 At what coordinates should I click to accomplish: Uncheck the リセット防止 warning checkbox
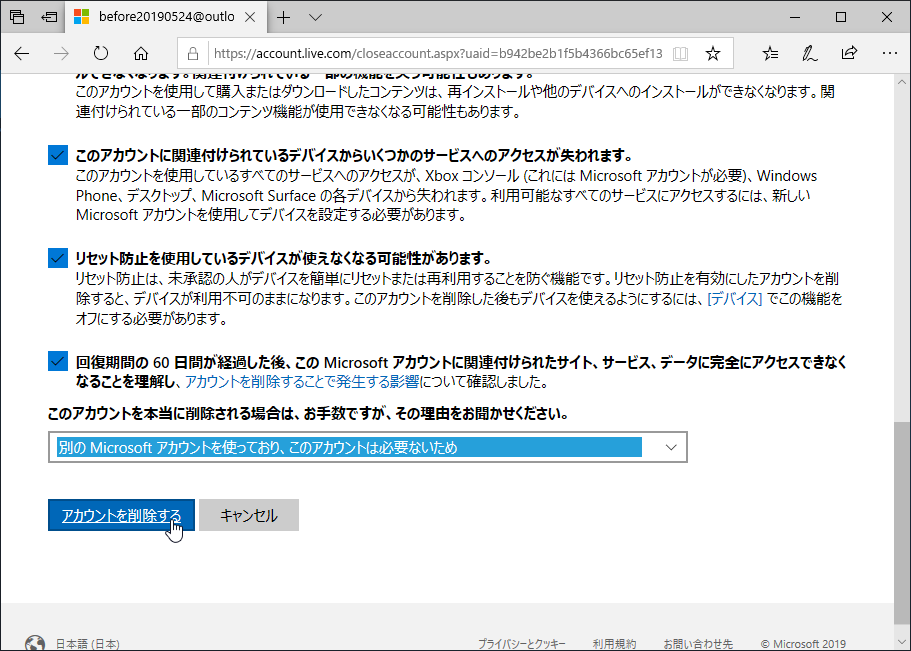[58, 257]
